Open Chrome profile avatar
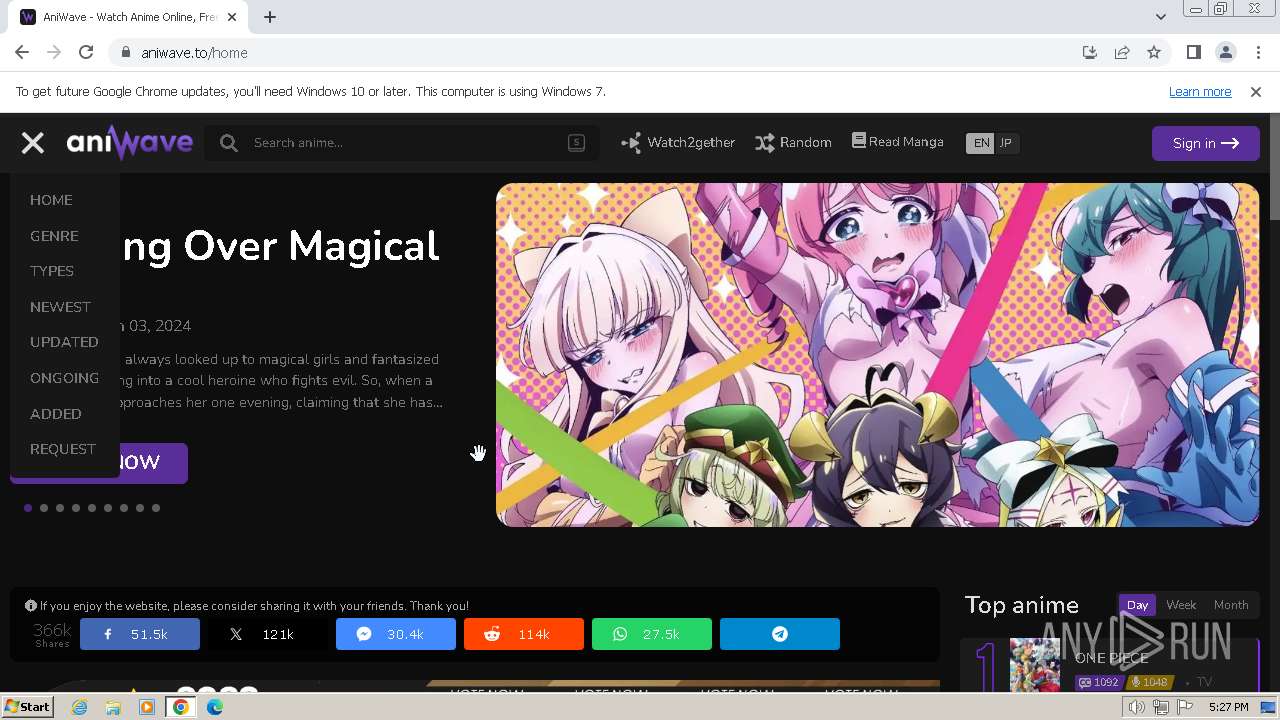The width and height of the screenshot is (1280, 720). [1225, 53]
